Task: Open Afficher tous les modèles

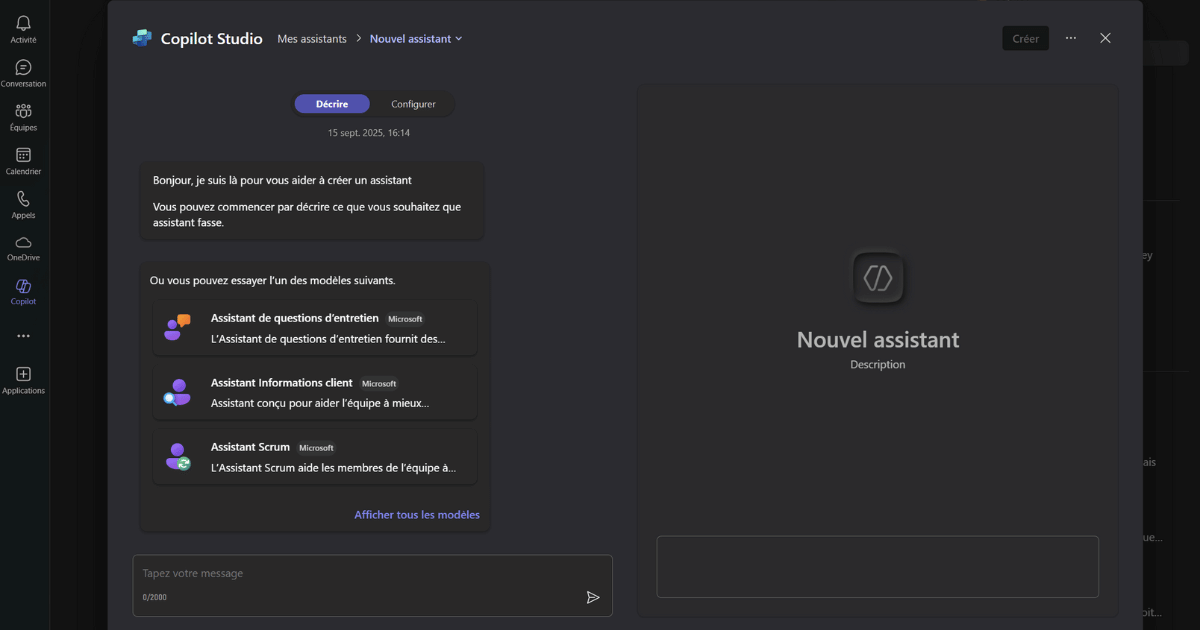Action: click(x=417, y=514)
